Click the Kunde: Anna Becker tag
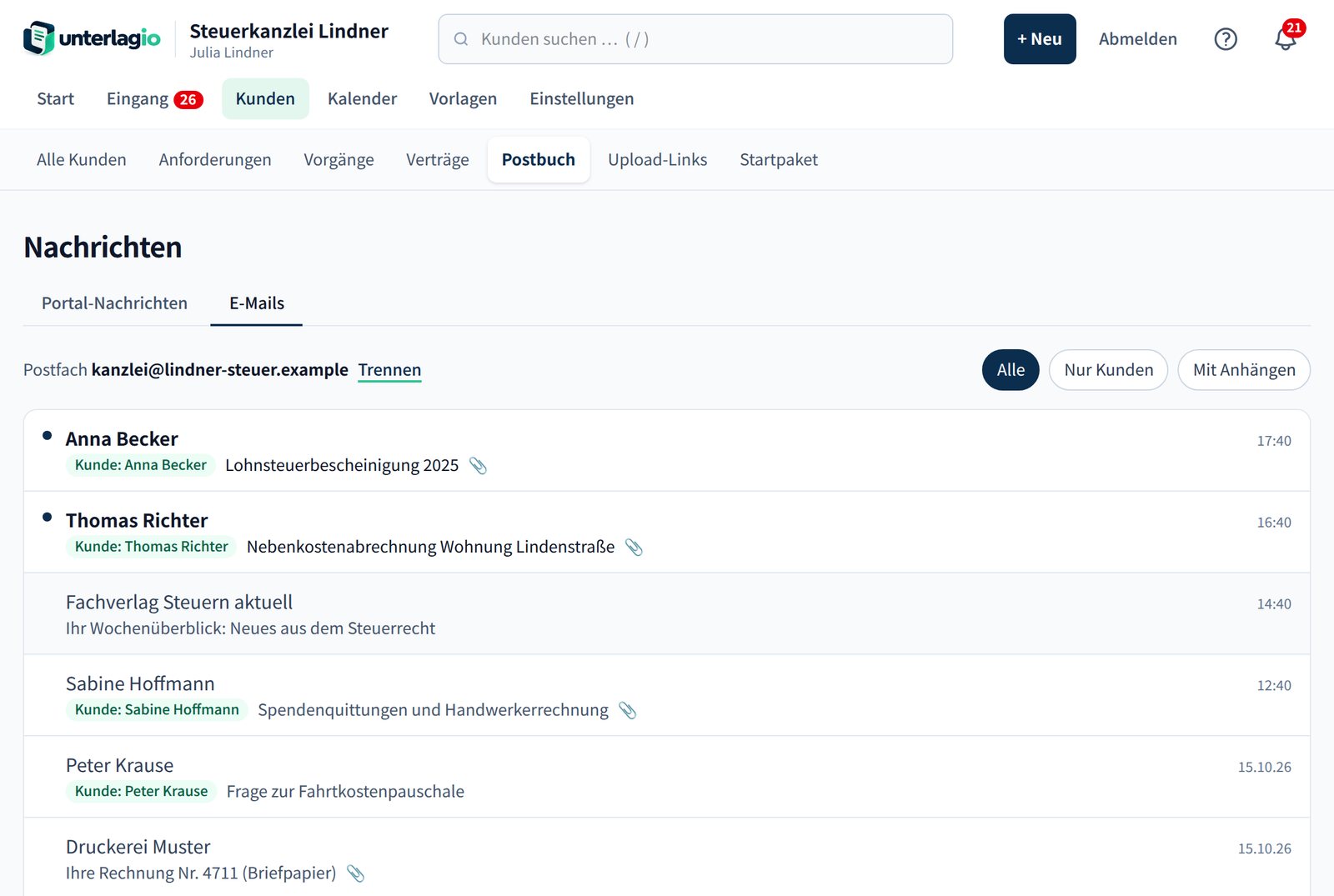The image size is (1334, 896). 141,465
